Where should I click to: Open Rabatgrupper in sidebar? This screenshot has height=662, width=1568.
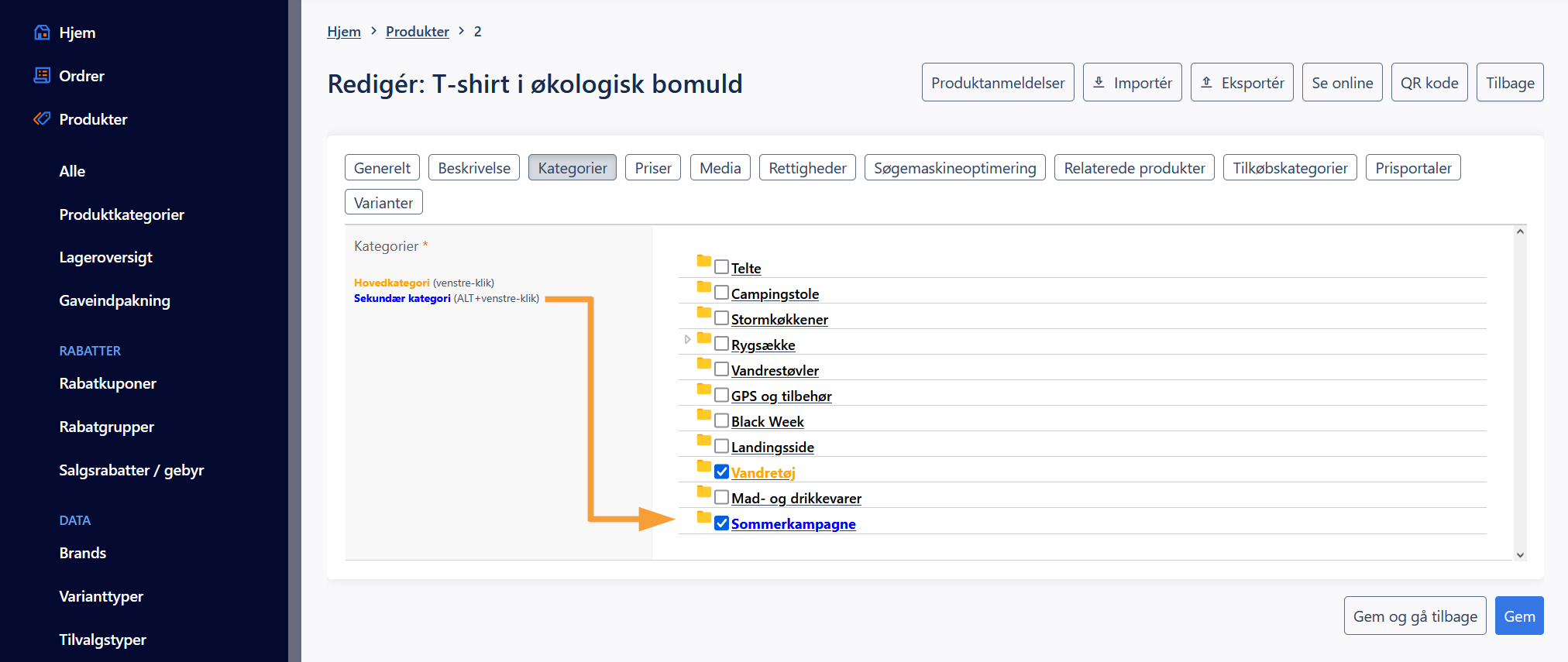(107, 427)
